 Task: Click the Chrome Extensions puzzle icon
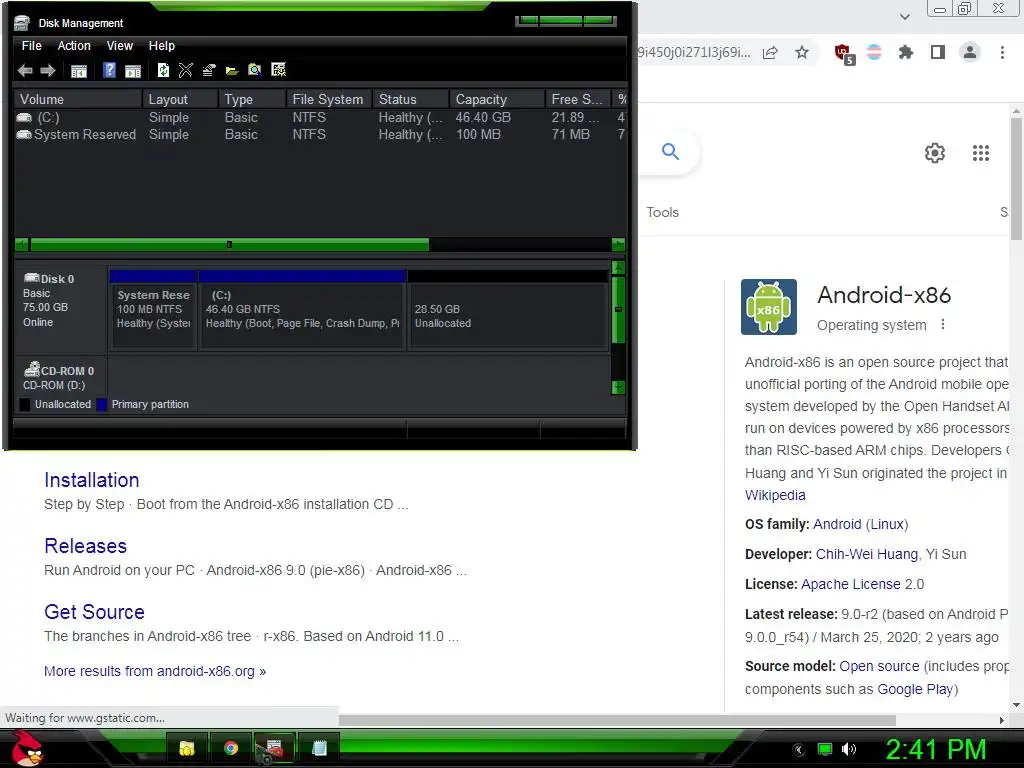pos(906,52)
